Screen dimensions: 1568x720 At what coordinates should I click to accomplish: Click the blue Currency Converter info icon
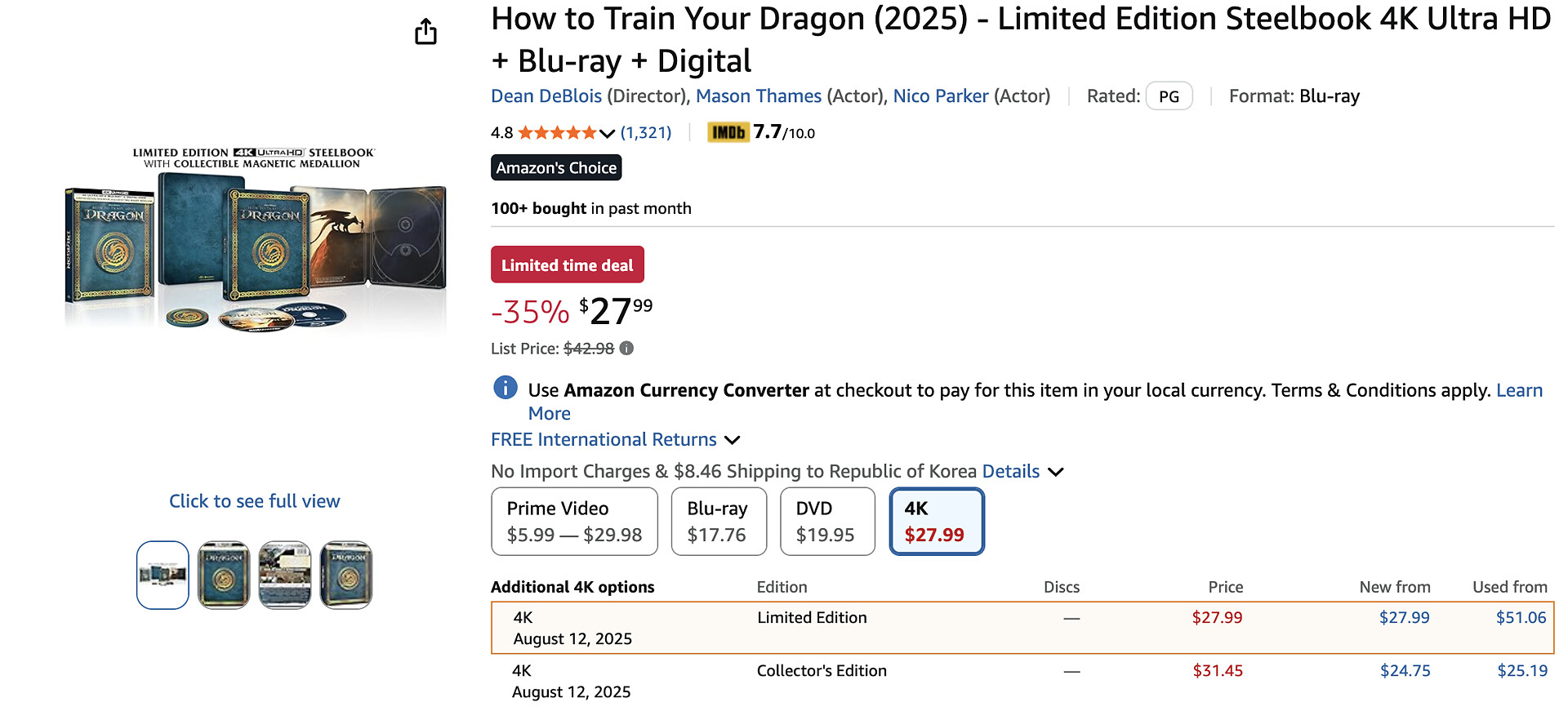tap(506, 388)
